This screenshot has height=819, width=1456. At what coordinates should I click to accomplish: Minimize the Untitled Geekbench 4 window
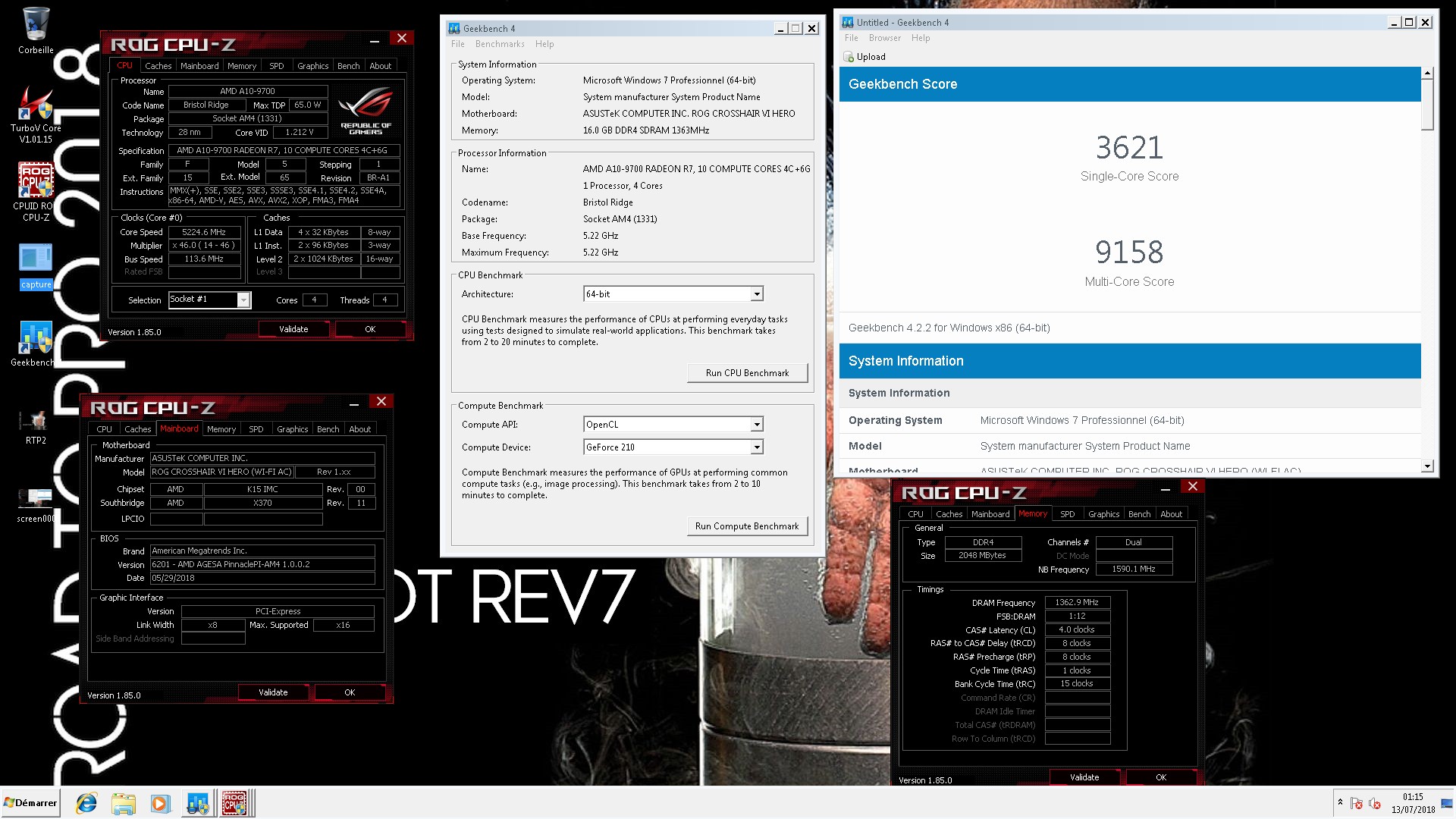(1394, 23)
